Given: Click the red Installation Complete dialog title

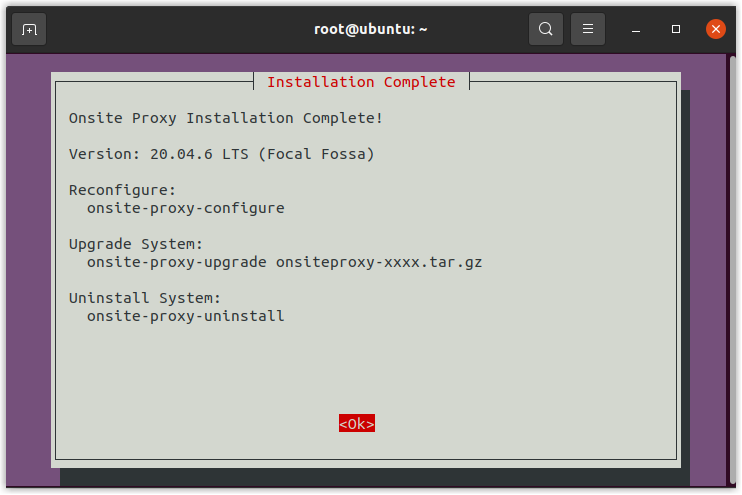Looking at the screenshot, I should point(361,82).
